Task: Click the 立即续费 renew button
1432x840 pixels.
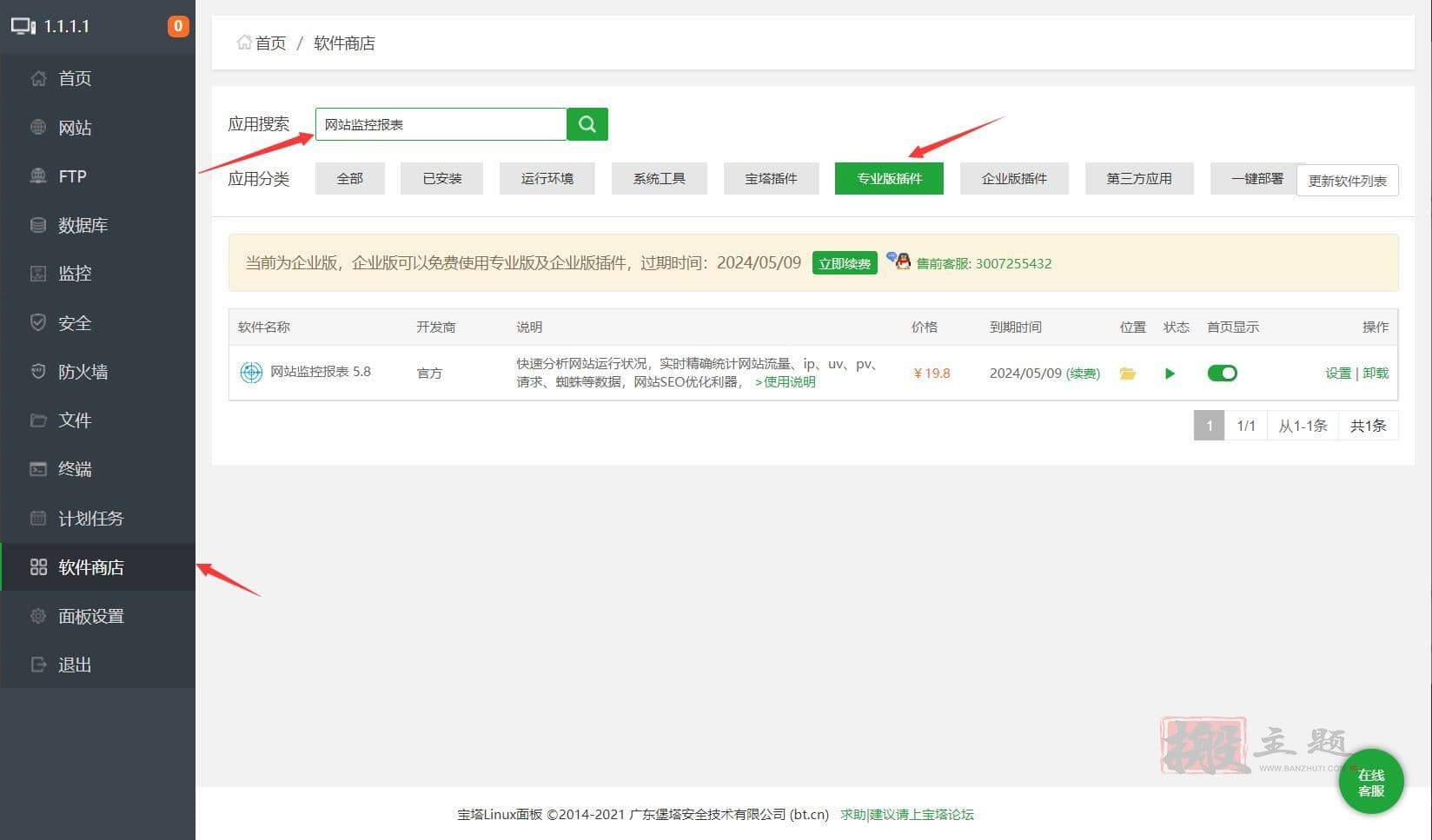Action: click(845, 263)
